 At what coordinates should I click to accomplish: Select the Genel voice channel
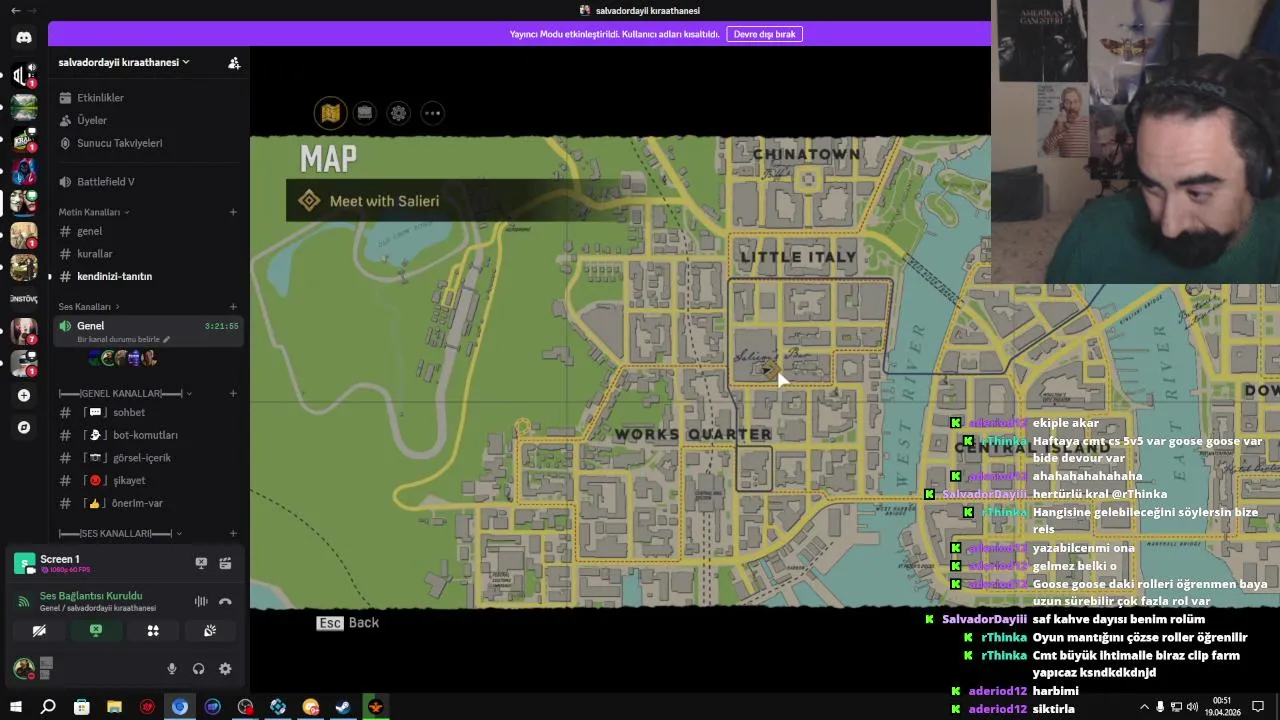coord(148,330)
